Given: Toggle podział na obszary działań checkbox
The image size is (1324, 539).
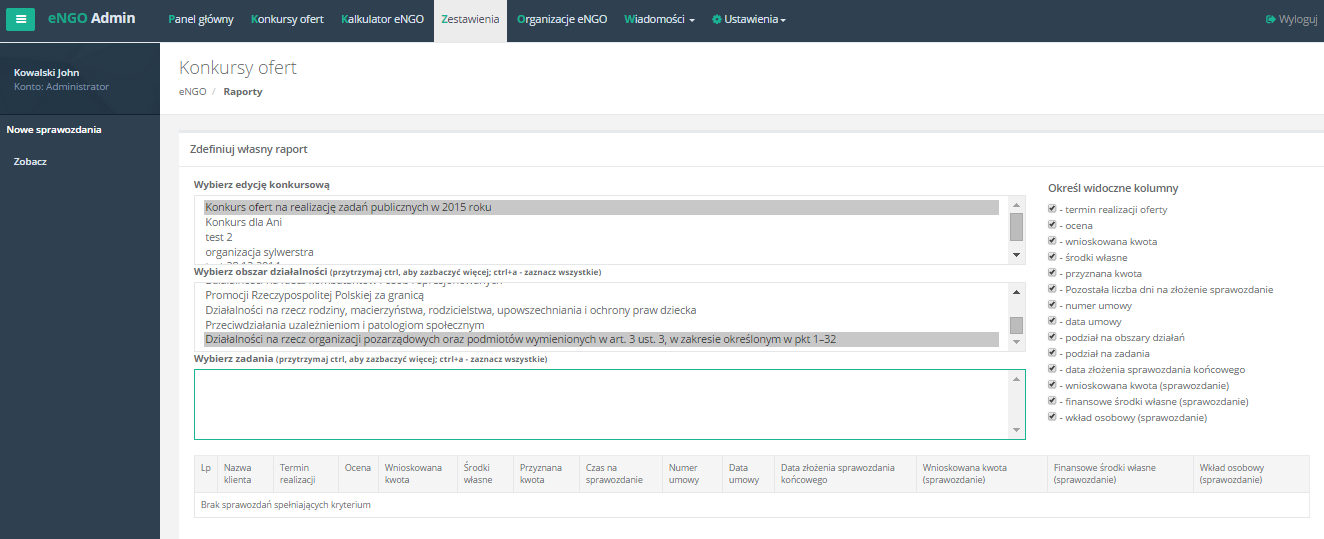Looking at the screenshot, I should coord(1052,337).
